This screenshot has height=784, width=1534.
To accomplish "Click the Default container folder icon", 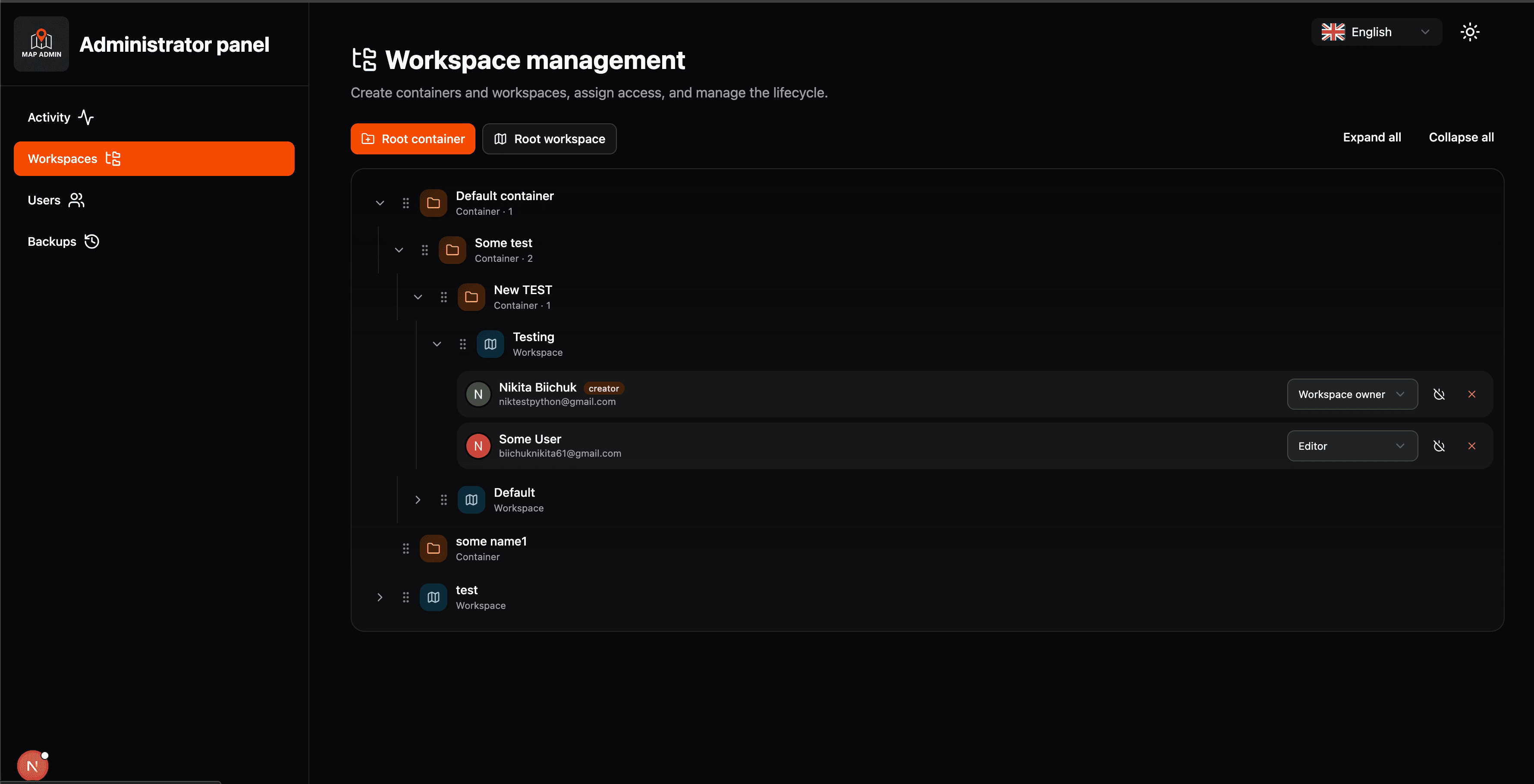I will pos(434,204).
